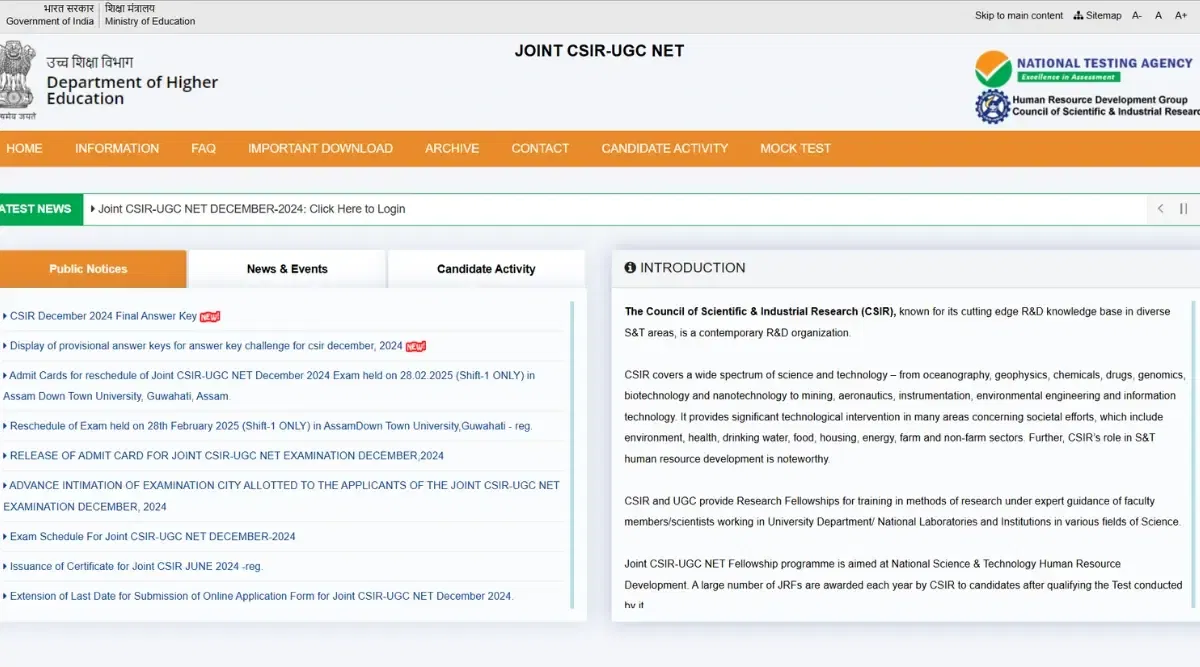Open the Candidate Activity nav menu

(x=664, y=148)
